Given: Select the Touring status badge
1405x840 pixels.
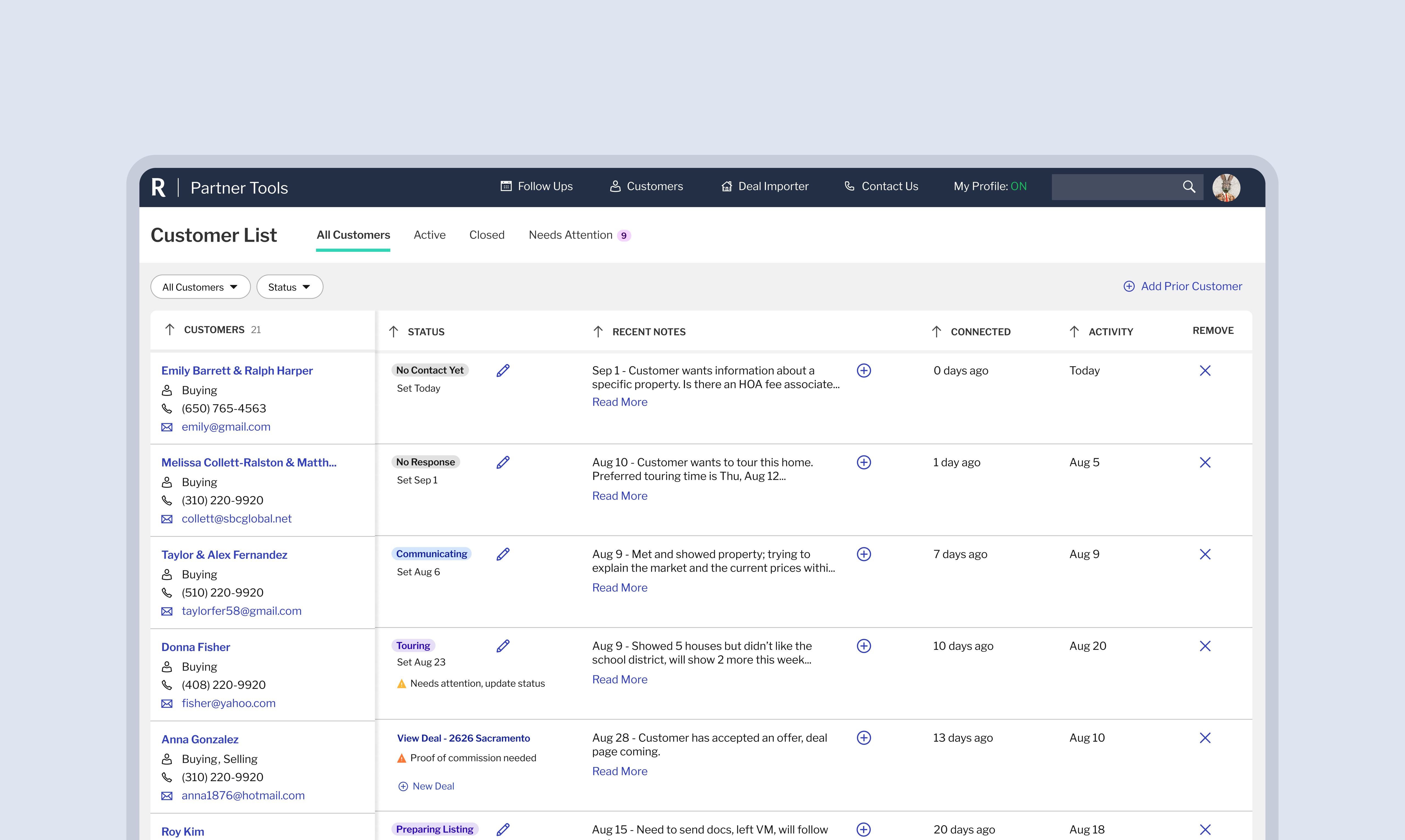Looking at the screenshot, I should pos(413,646).
